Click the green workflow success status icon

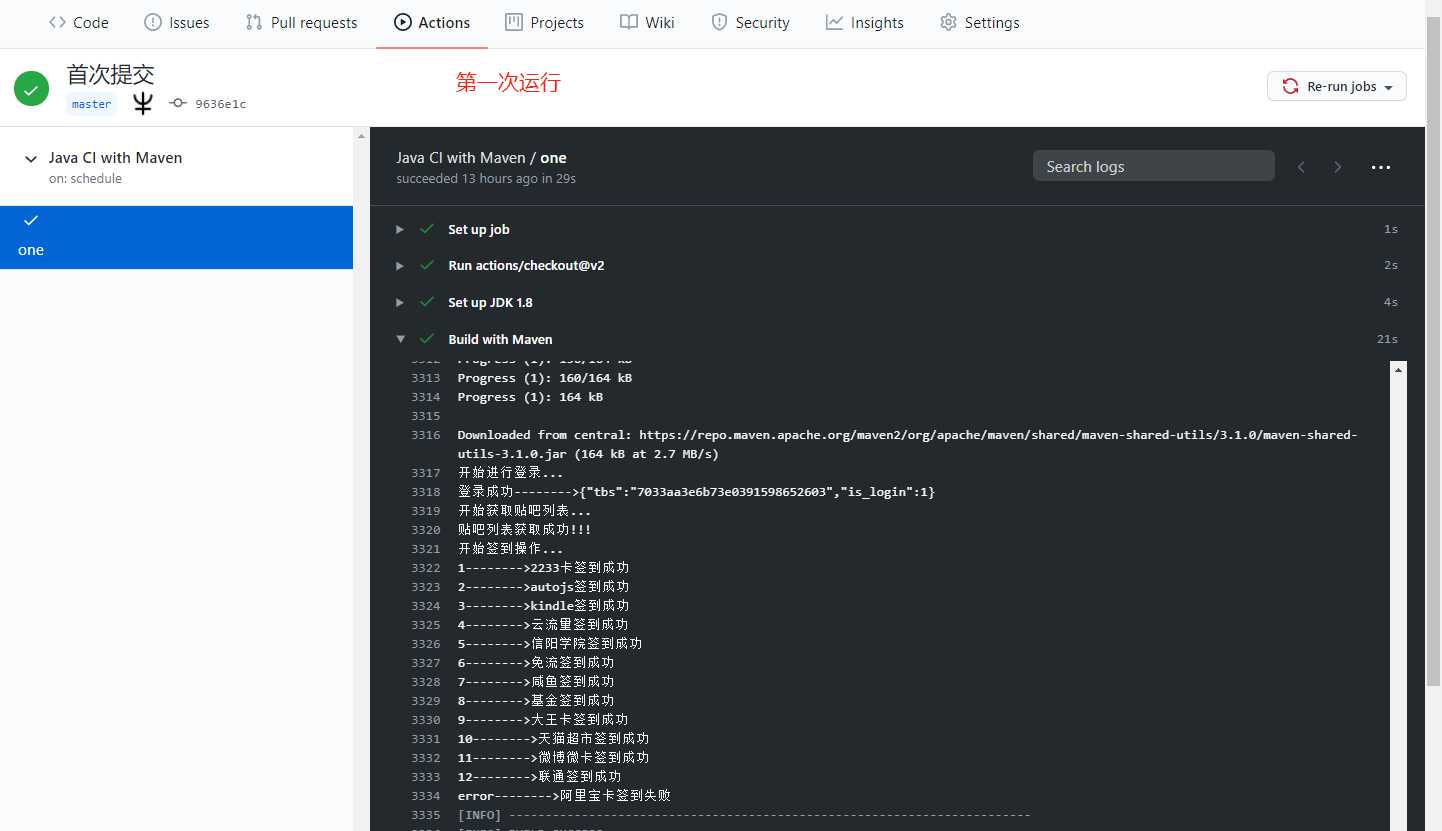point(32,88)
